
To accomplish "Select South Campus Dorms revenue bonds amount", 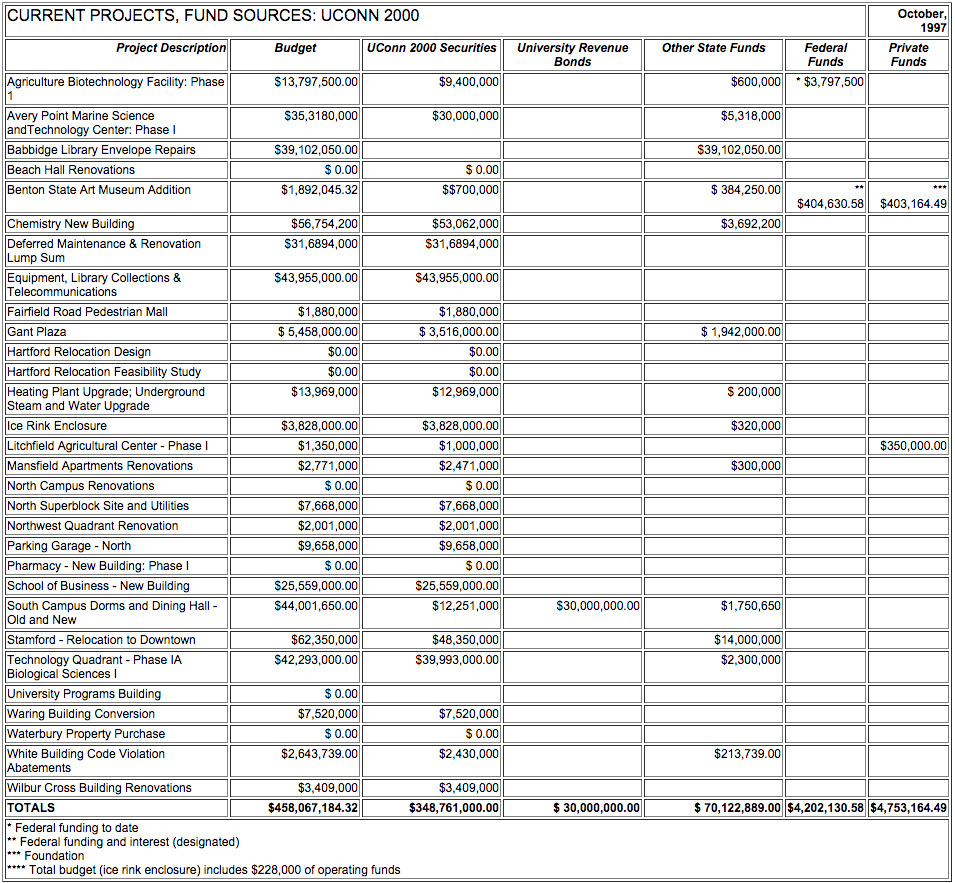I will (598, 606).
